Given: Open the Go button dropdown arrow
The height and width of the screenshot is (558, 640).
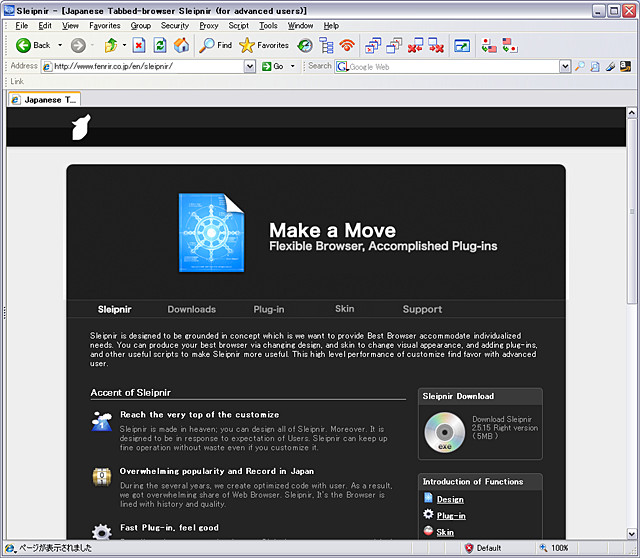Looking at the screenshot, I should pos(293,66).
